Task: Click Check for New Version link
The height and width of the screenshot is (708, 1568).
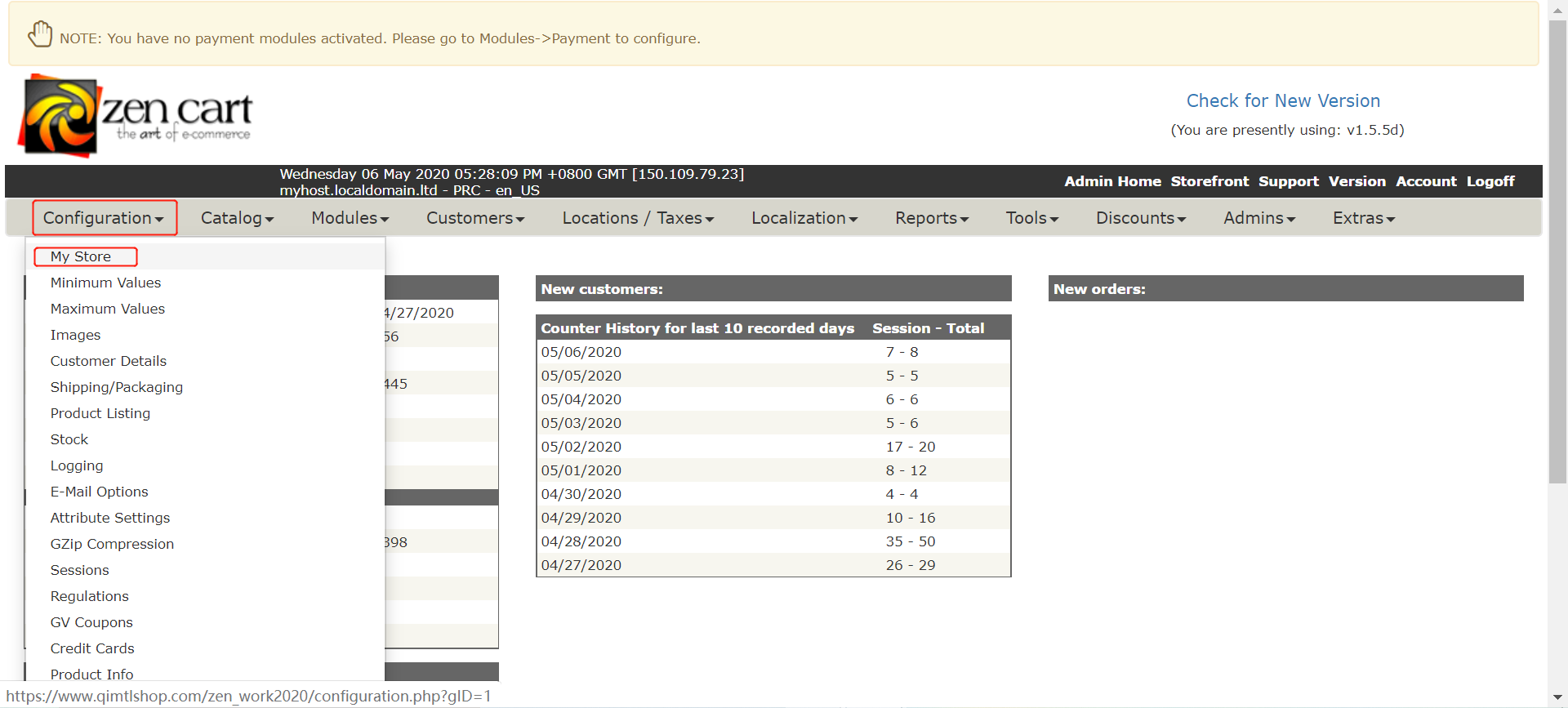Action: tap(1283, 100)
